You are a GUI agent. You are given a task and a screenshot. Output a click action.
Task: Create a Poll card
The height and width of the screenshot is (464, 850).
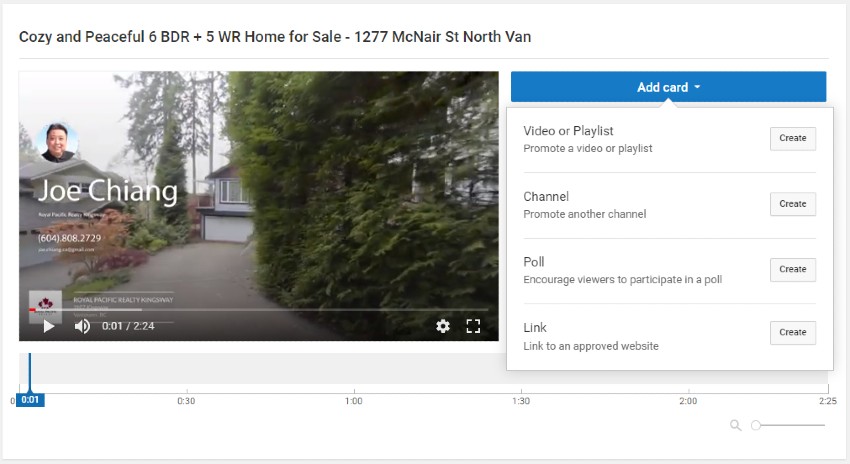tap(793, 269)
